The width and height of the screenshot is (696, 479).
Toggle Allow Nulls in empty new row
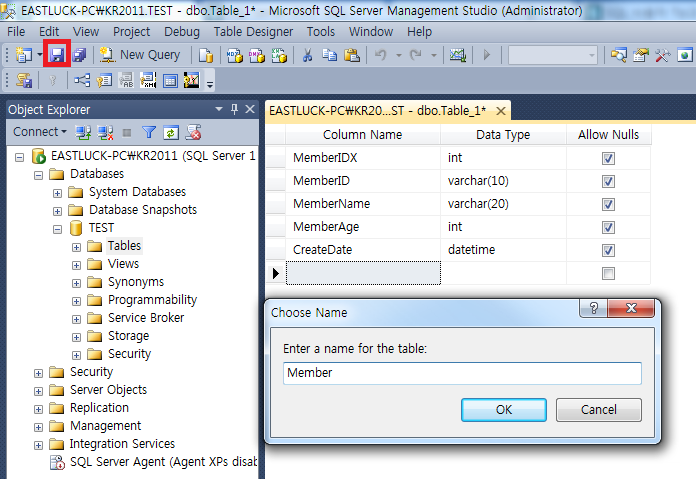point(608,273)
